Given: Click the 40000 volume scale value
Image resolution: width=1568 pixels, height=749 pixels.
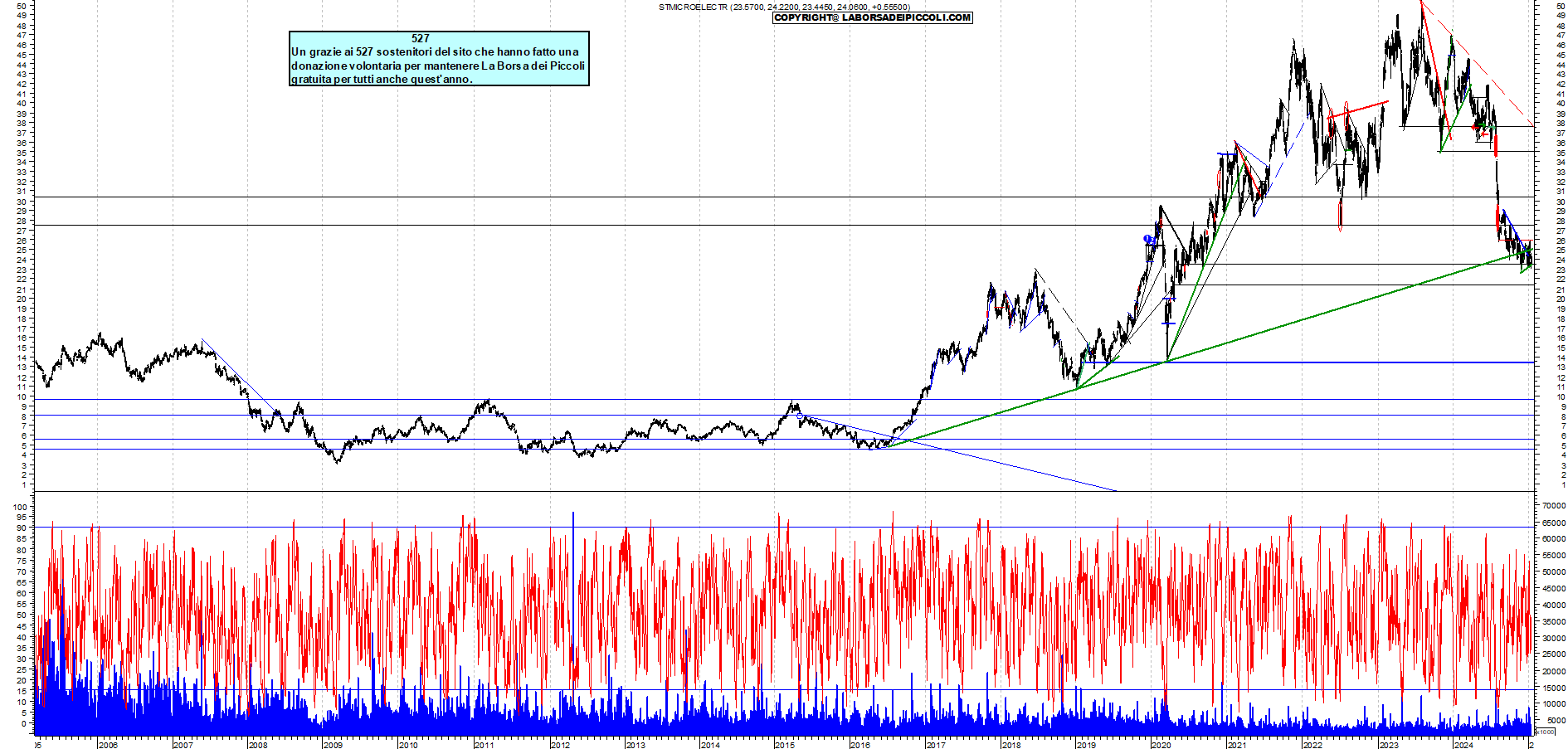Looking at the screenshot, I should point(1553,606).
